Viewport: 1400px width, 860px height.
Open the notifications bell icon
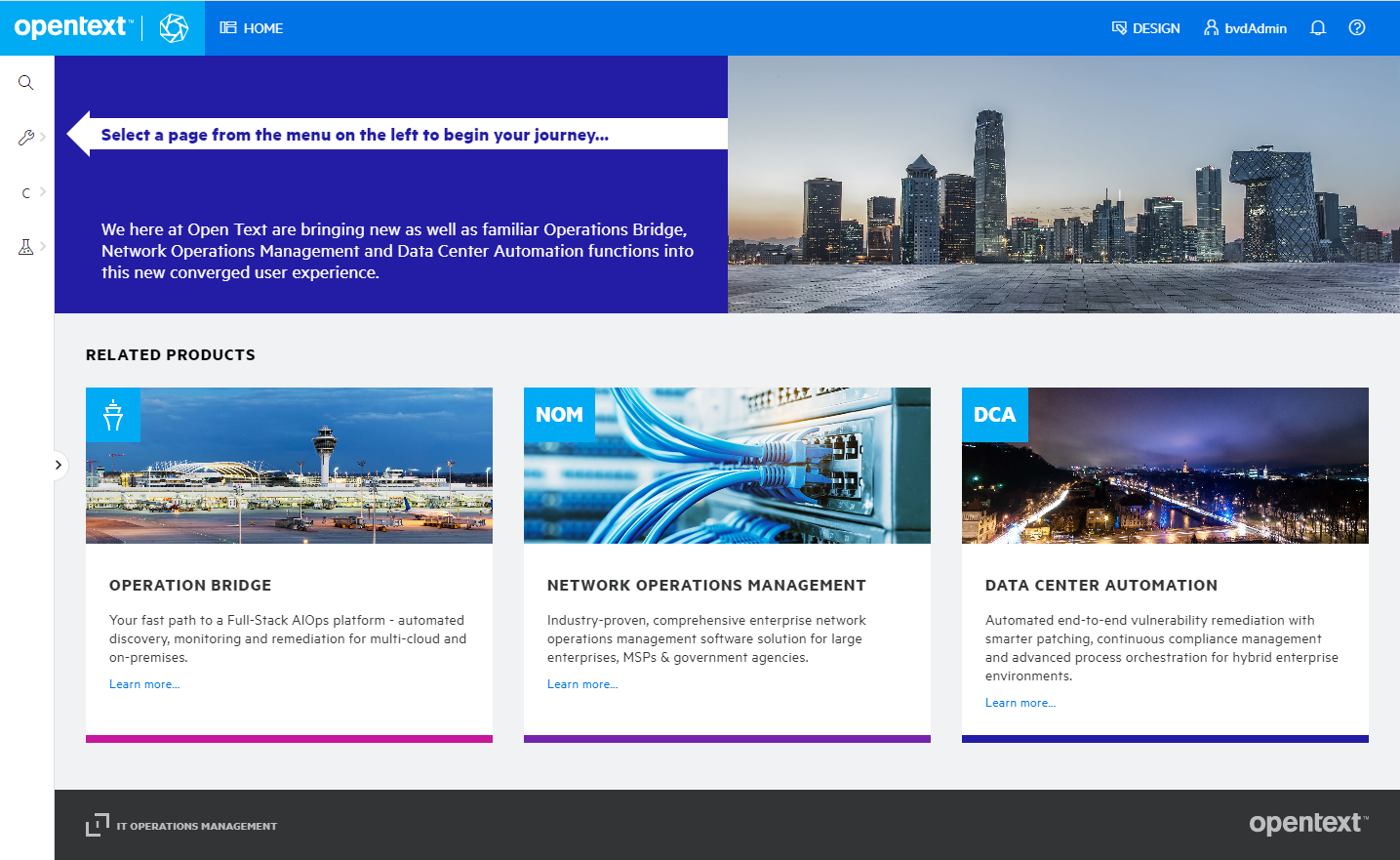click(1317, 27)
